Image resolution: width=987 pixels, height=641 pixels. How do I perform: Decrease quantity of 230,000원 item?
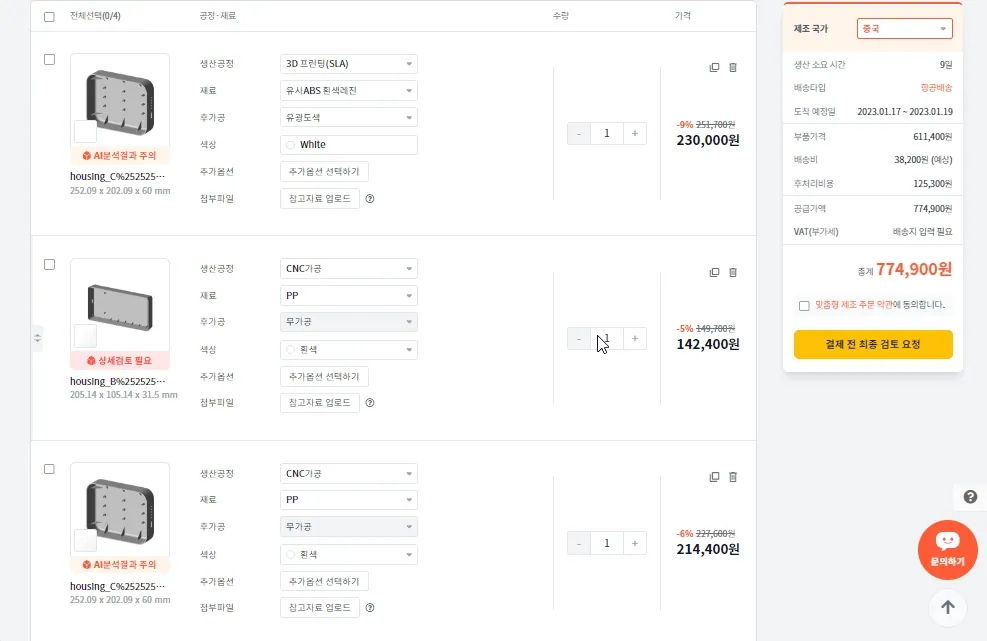coord(578,133)
